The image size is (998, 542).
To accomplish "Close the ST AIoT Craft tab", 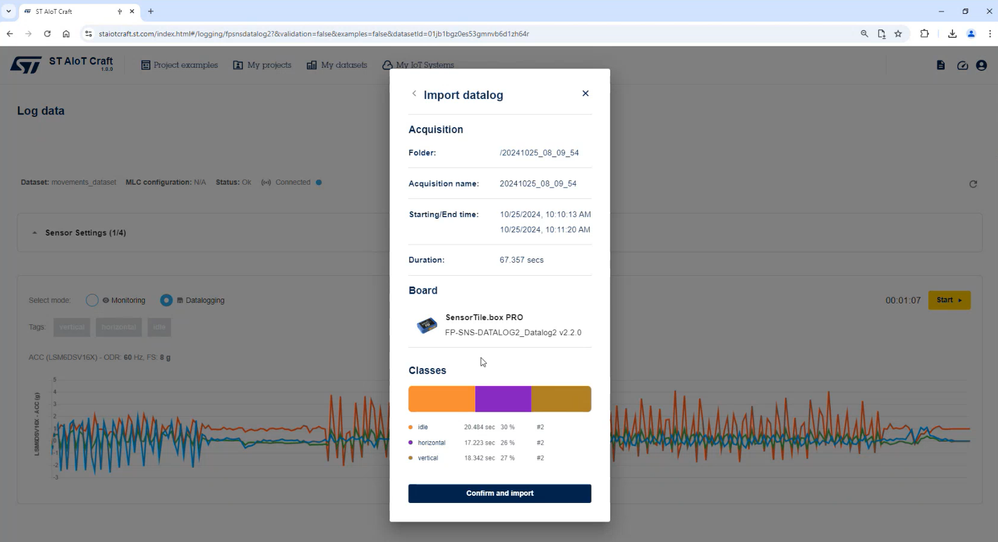I will point(132,11).
